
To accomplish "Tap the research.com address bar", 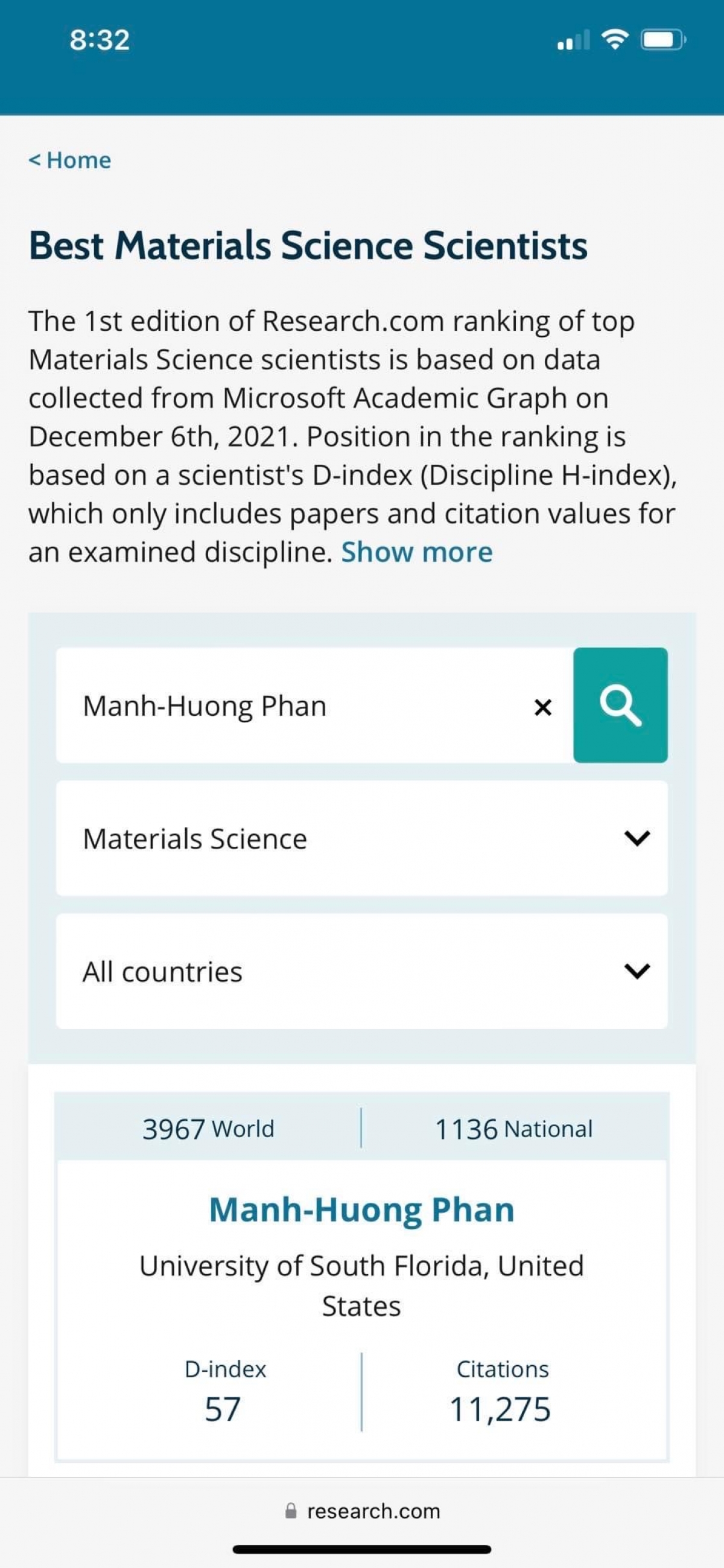I will pos(362,1511).
